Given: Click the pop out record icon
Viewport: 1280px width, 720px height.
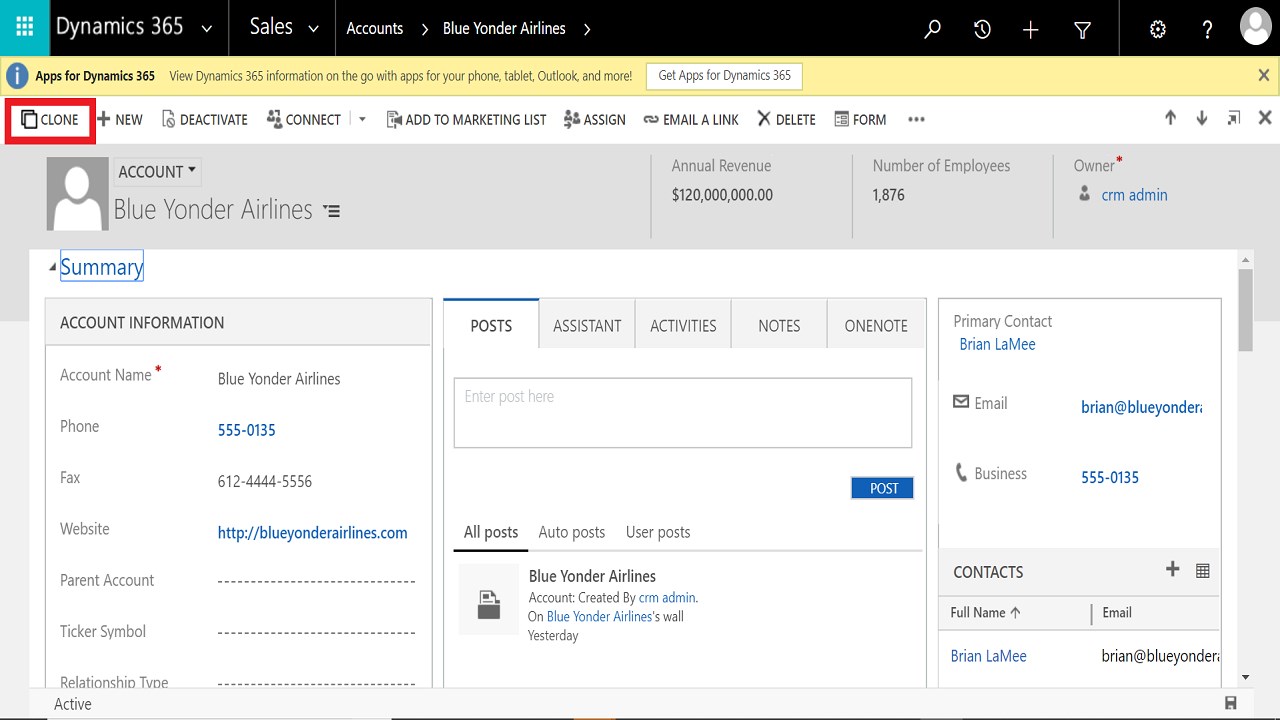Looking at the screenshot, I should point(1234,118).
